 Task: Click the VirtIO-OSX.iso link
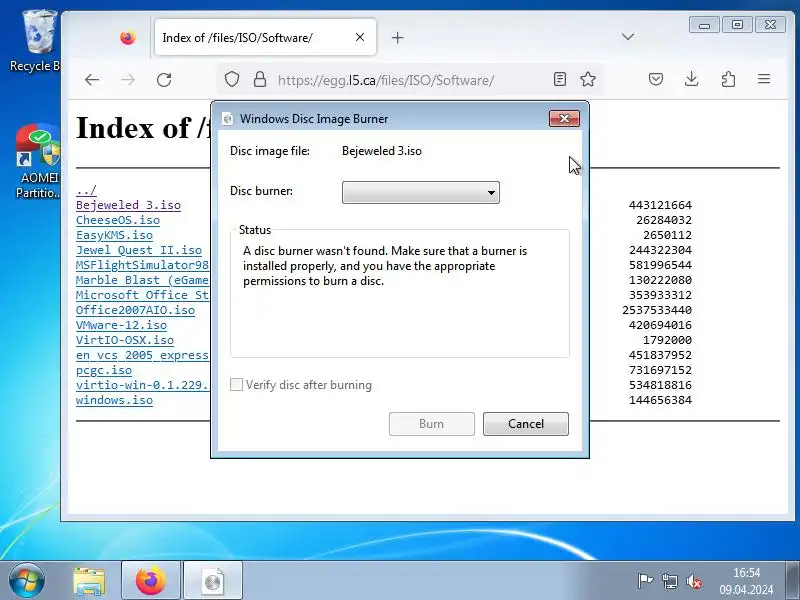[x=125, y=340]
